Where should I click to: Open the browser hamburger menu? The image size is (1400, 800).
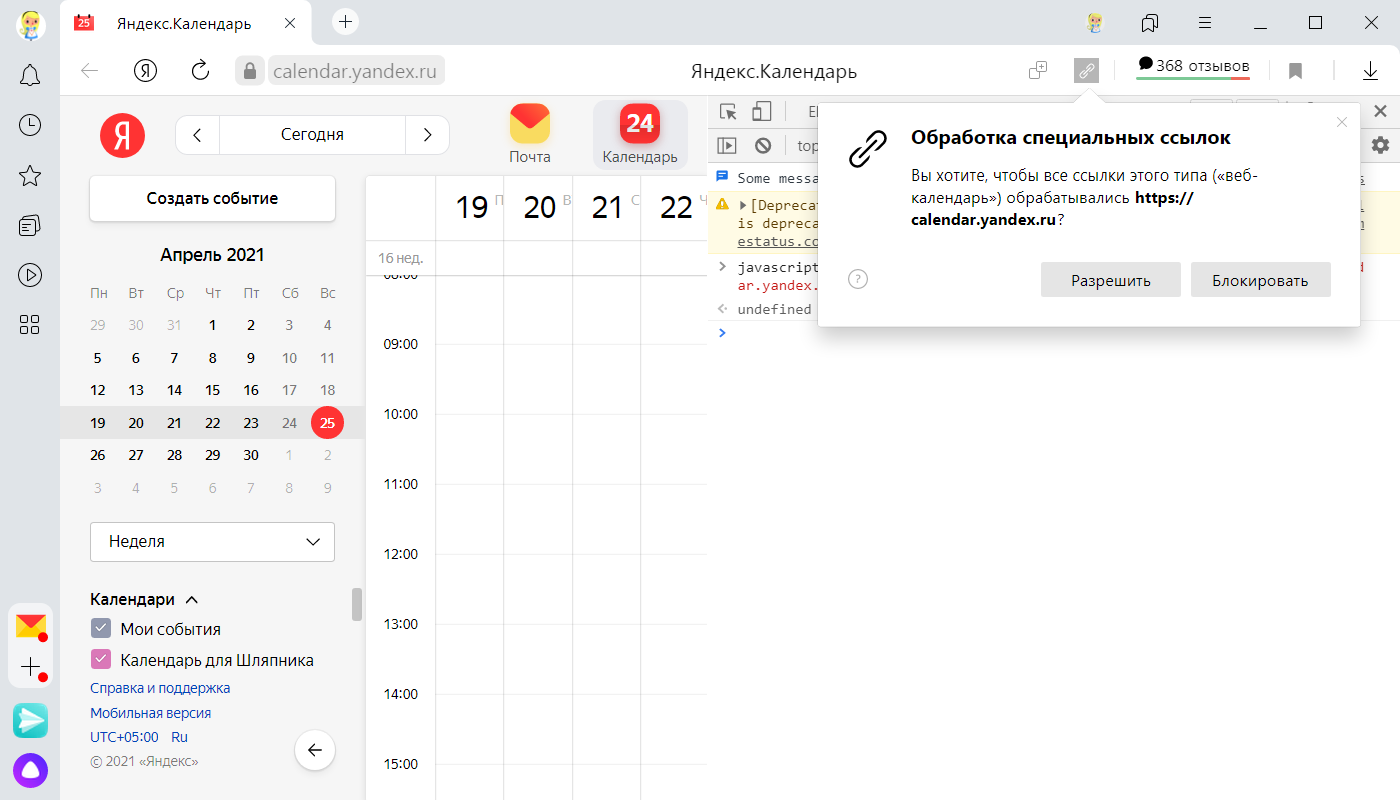point(1206,22)
